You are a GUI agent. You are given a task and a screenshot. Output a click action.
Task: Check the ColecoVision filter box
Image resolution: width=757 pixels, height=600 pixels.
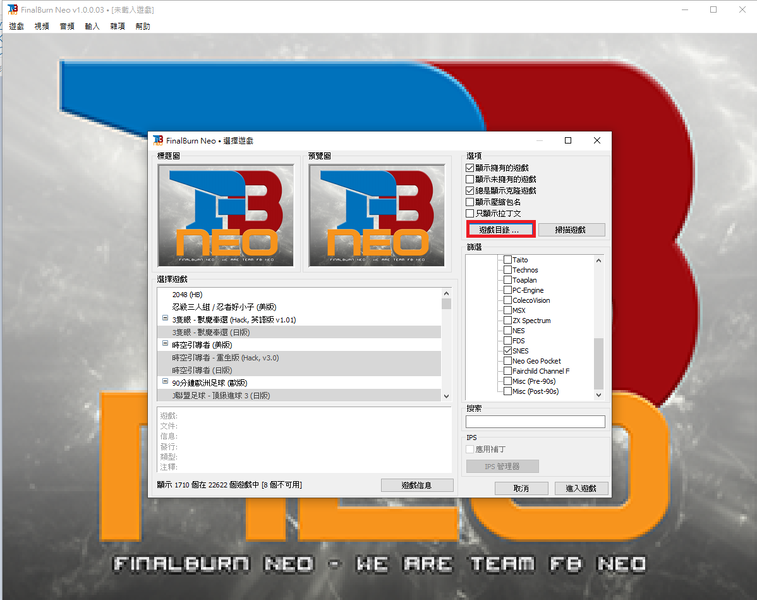tap(507, 300)
